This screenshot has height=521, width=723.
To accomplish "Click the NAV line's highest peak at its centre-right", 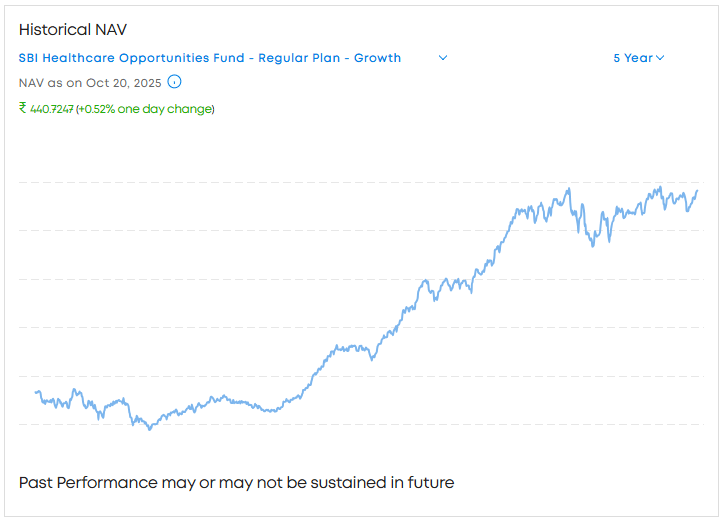I will point(569,188).
